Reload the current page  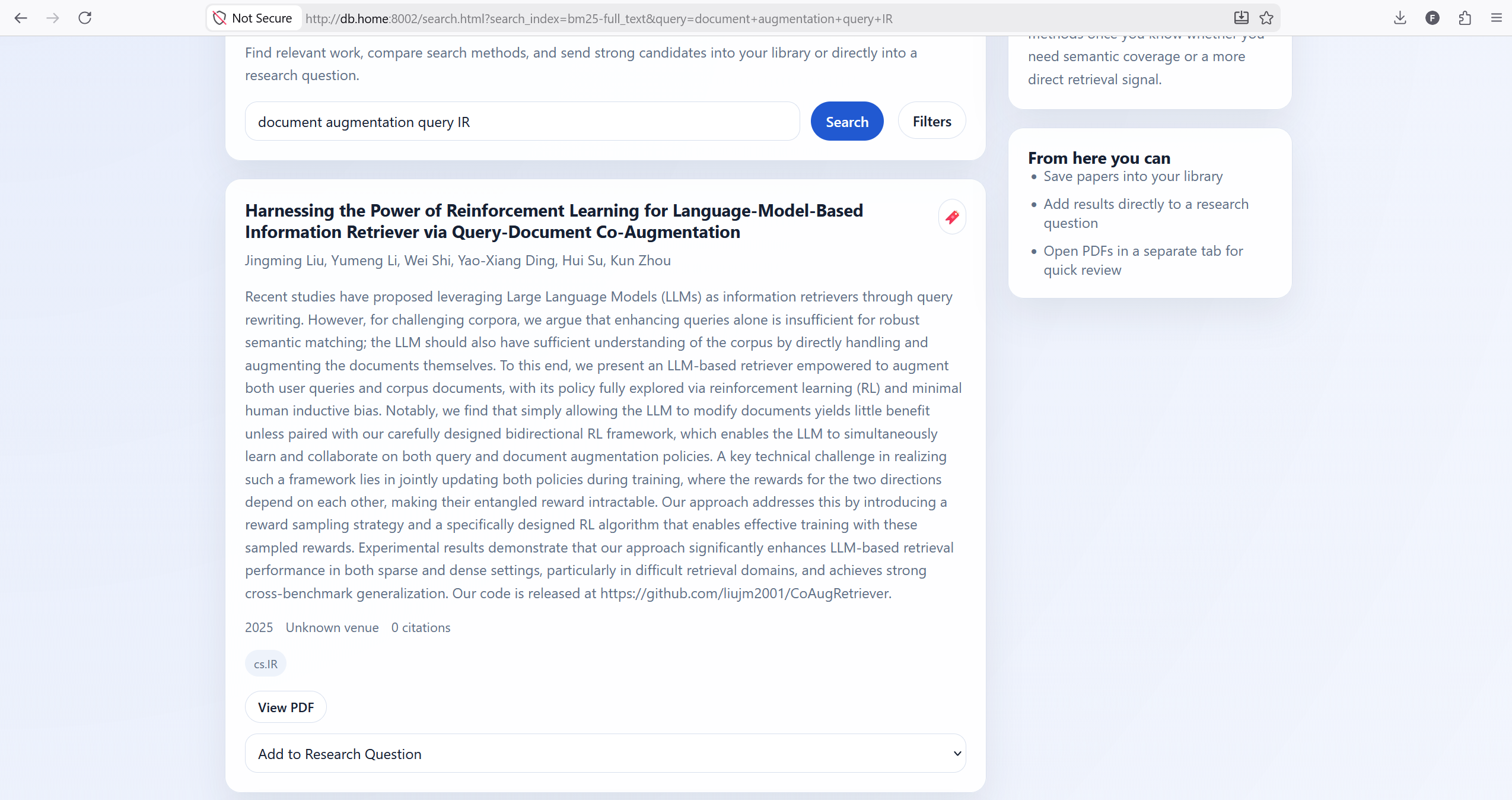85,18
